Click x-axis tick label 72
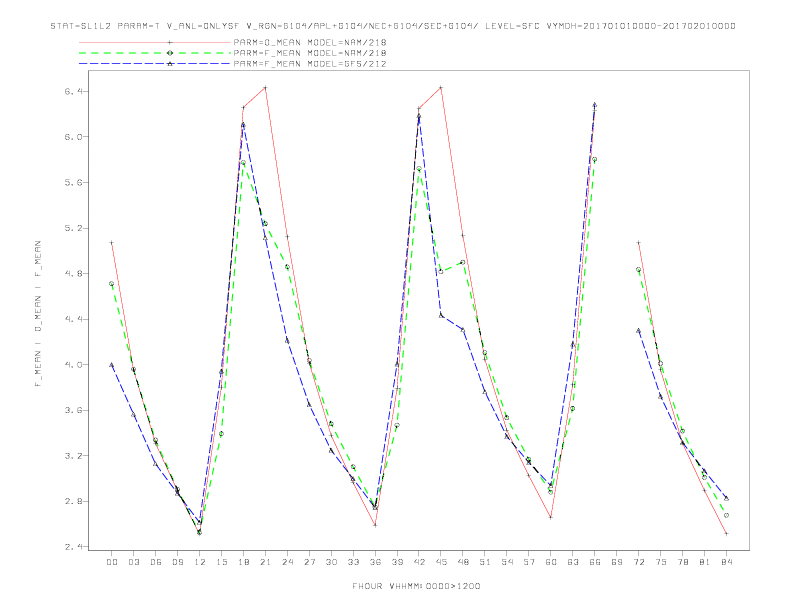The height and width of the screenshot is (612, 792). [639, 562]
